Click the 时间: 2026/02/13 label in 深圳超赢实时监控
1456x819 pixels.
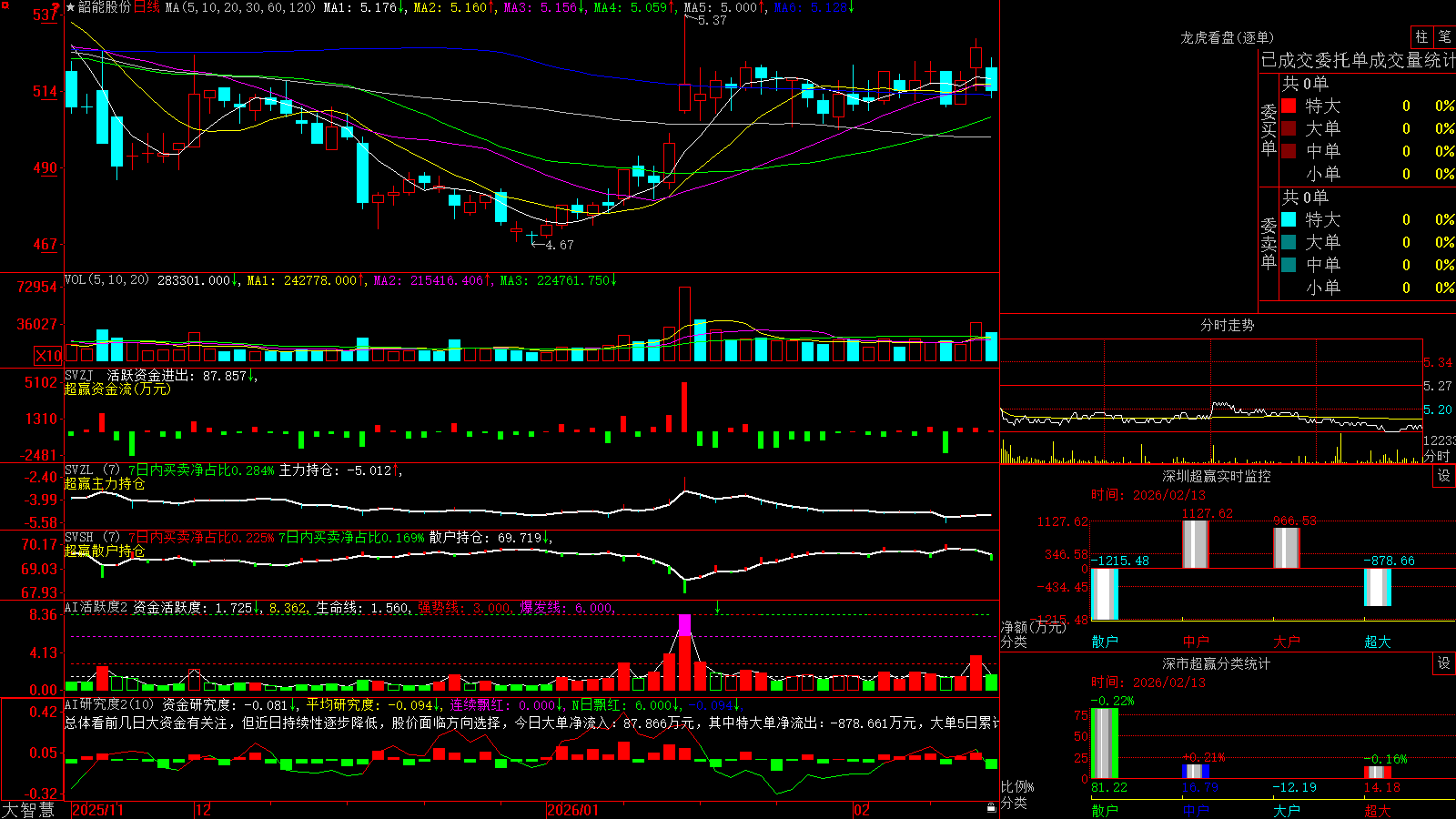coord(1148,495)
